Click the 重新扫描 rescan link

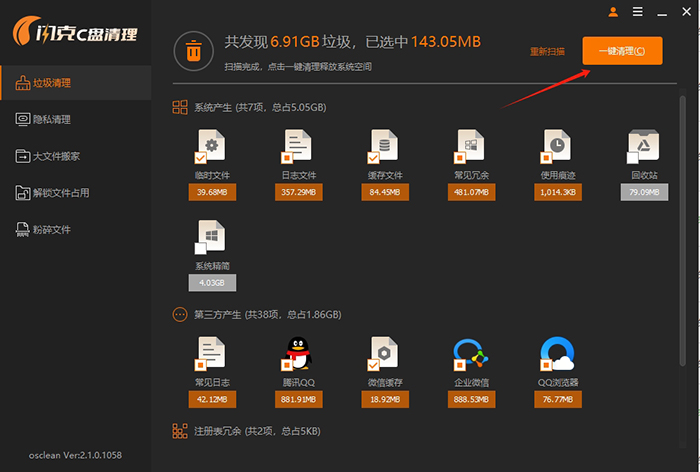click(x=547, y=52)
